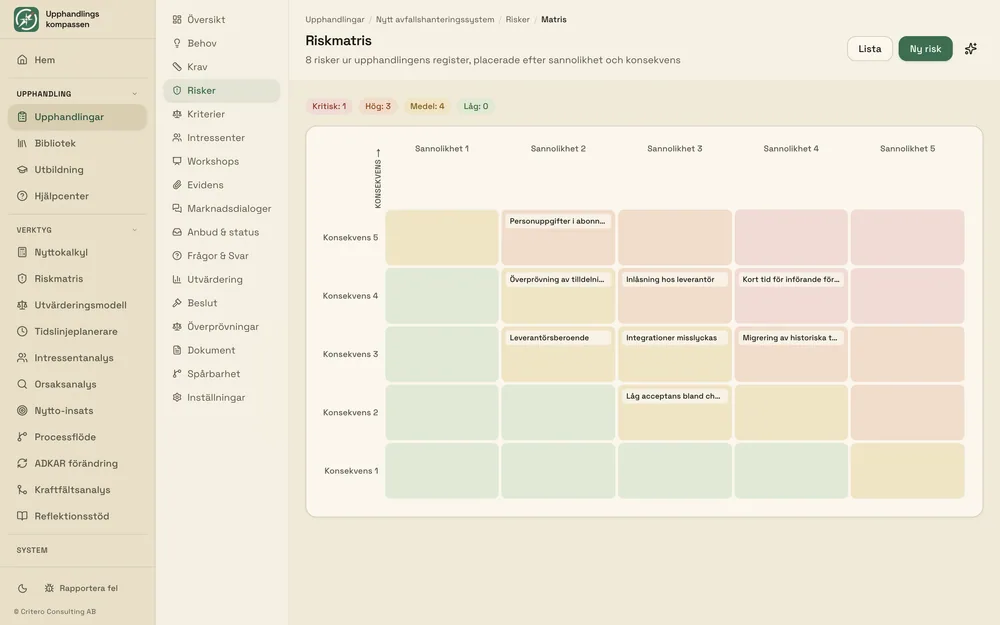This screenshot has height=625, width=1000.
Task: Click the Översikt dashboard icon
Action: click(x=177, y=20)
